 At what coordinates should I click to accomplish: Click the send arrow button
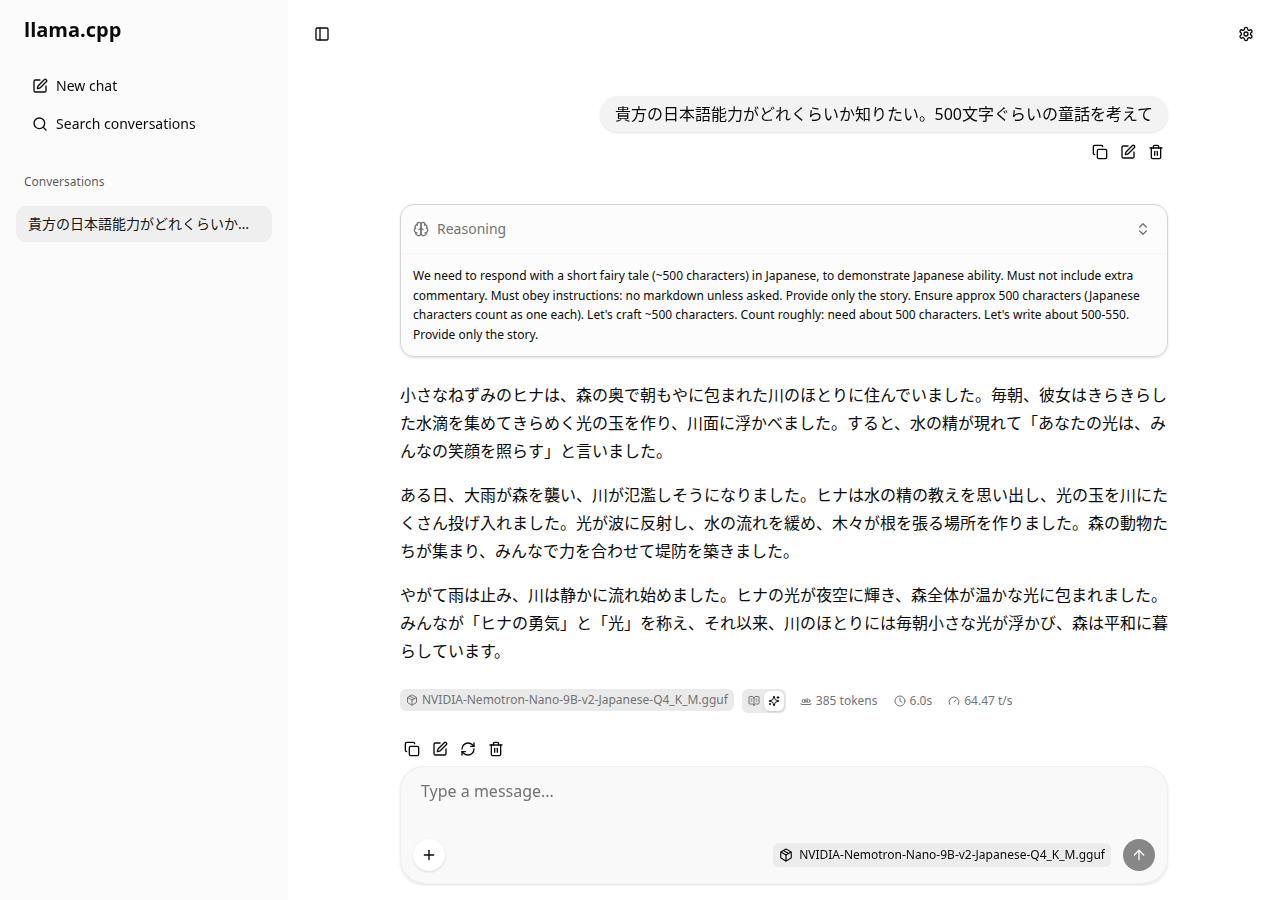[1139, 855]
